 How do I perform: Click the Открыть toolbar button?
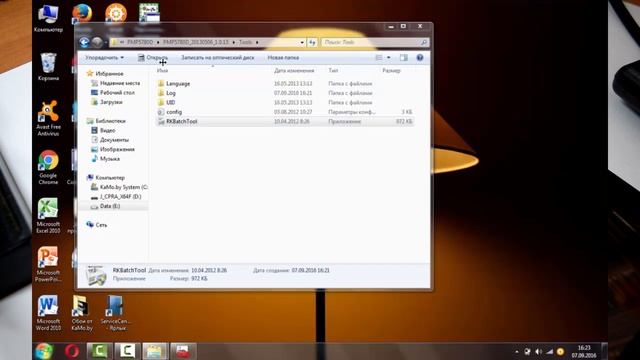coord(153,58)
